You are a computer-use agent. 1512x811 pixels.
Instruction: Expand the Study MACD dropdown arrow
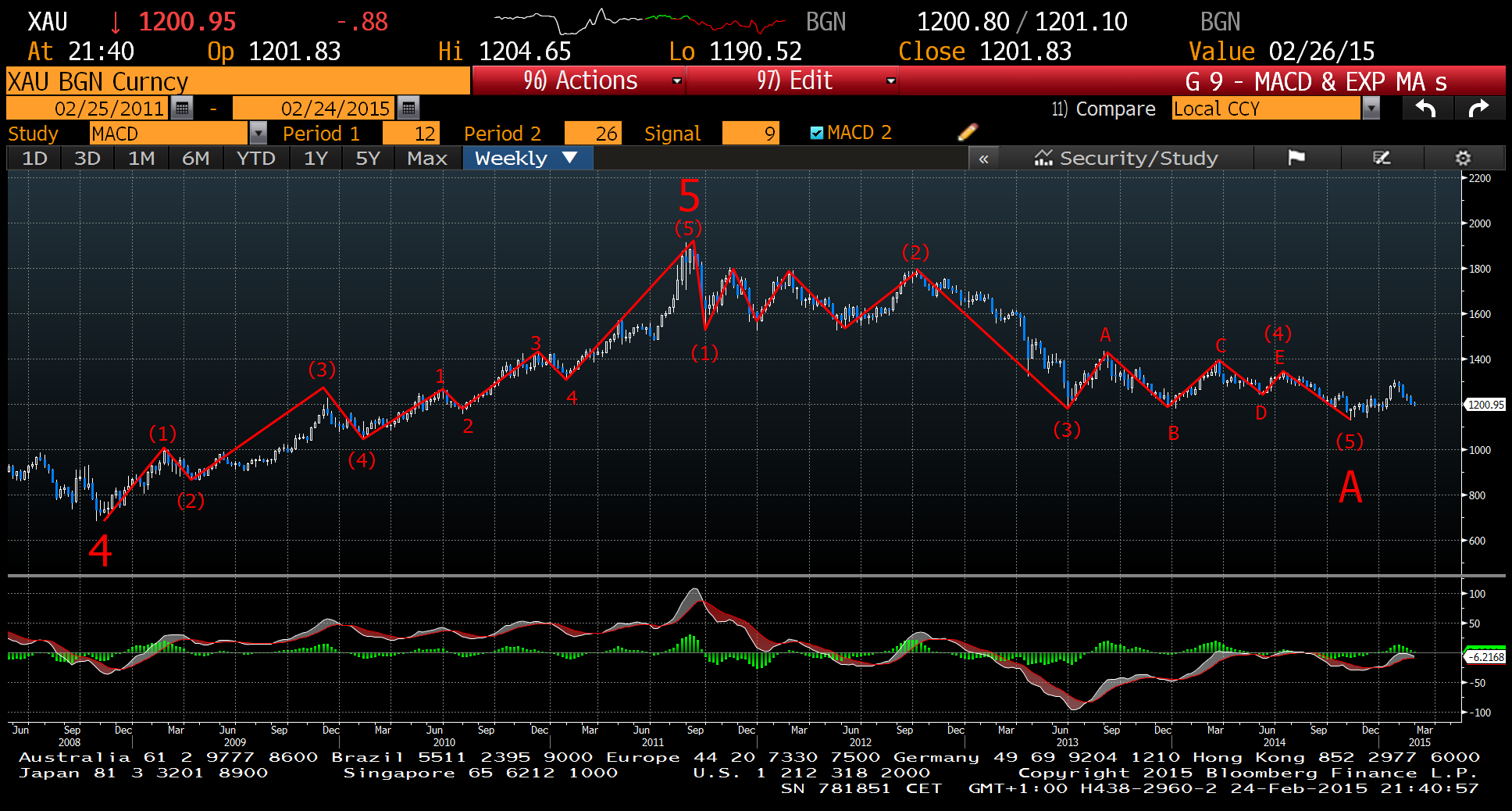pyautogui.click(x=258, y=134)
